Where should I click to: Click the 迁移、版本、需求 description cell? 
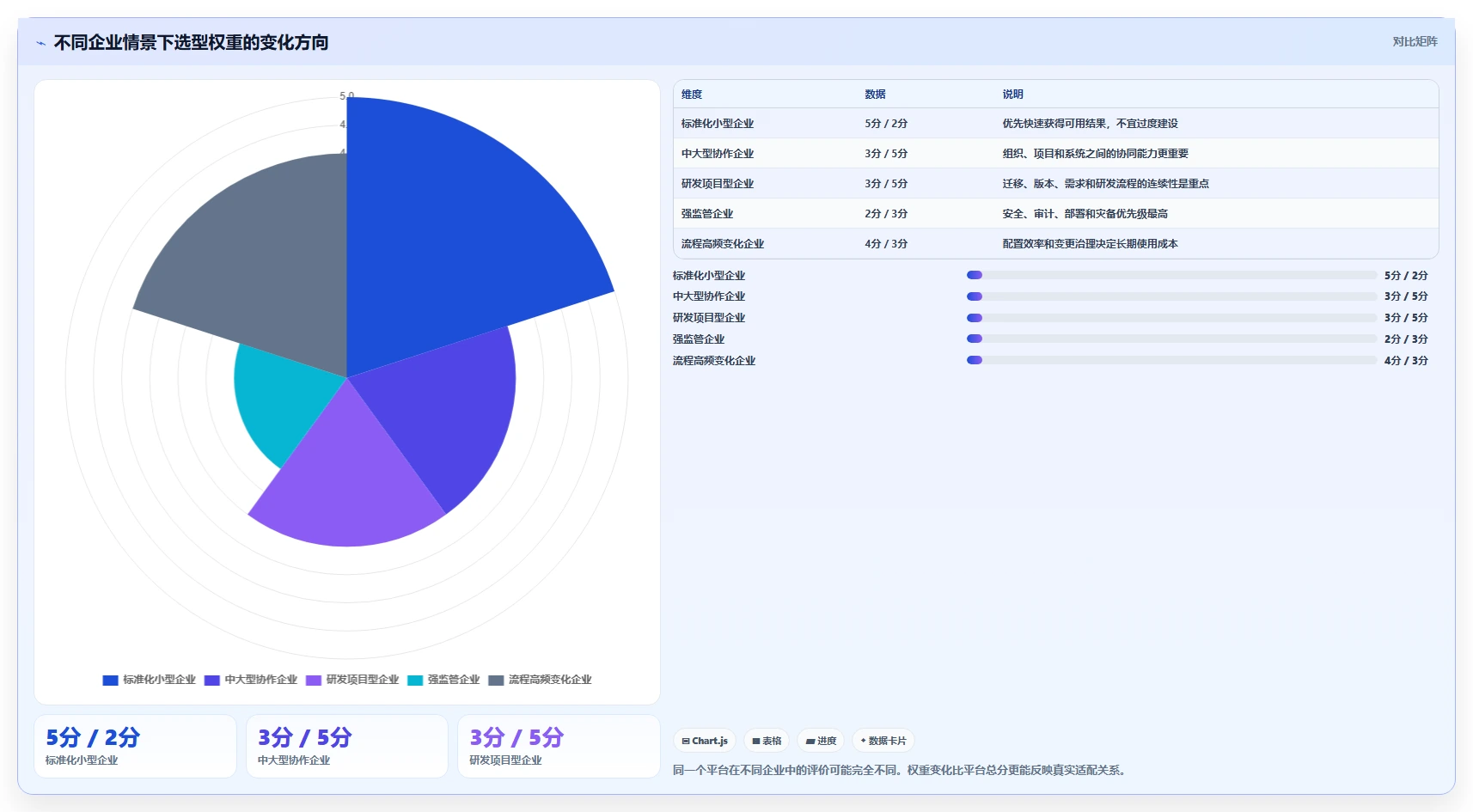click(1105, 184)
